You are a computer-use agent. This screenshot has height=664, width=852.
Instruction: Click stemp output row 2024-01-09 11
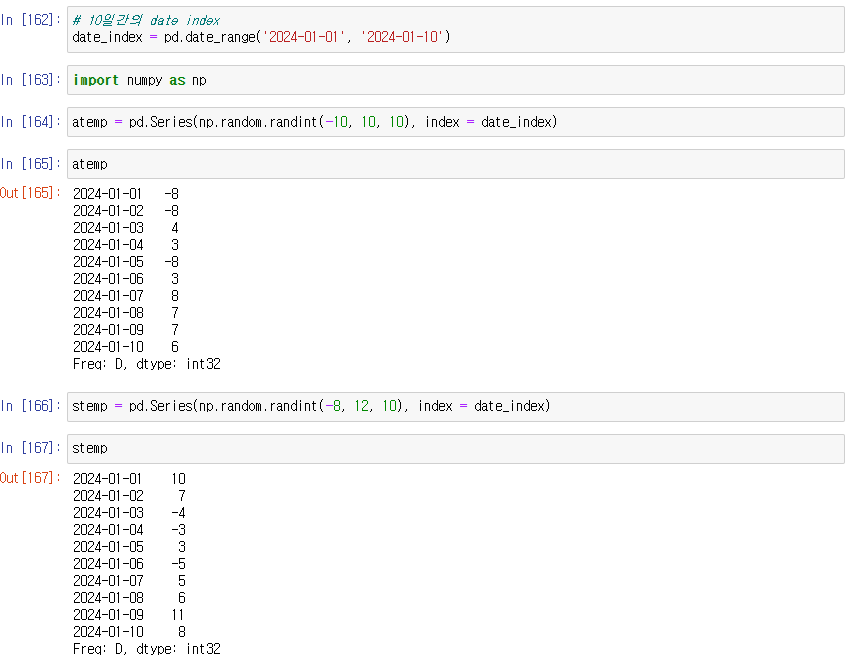point(129,615)
